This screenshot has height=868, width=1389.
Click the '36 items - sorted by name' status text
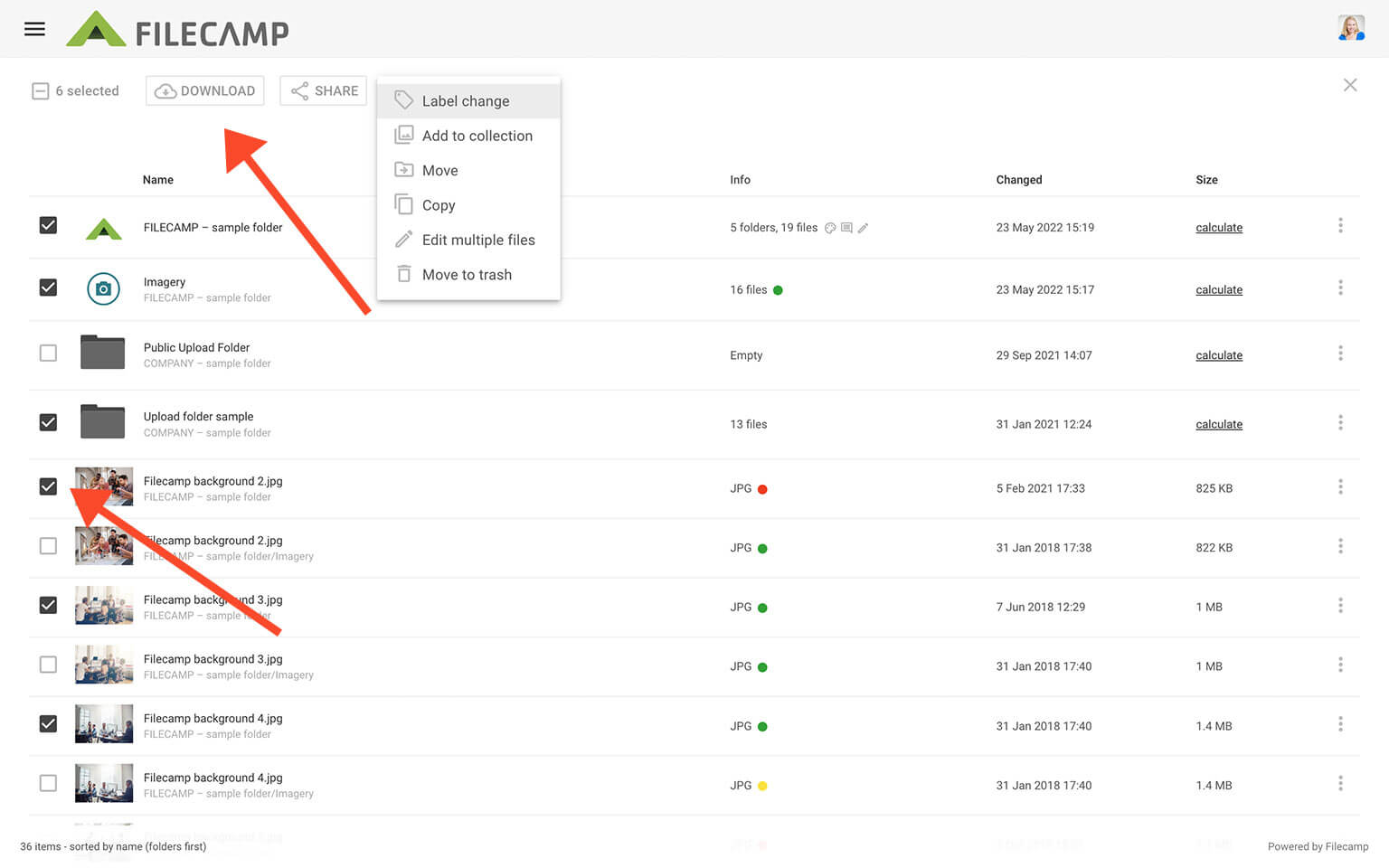tap(113, 846)
